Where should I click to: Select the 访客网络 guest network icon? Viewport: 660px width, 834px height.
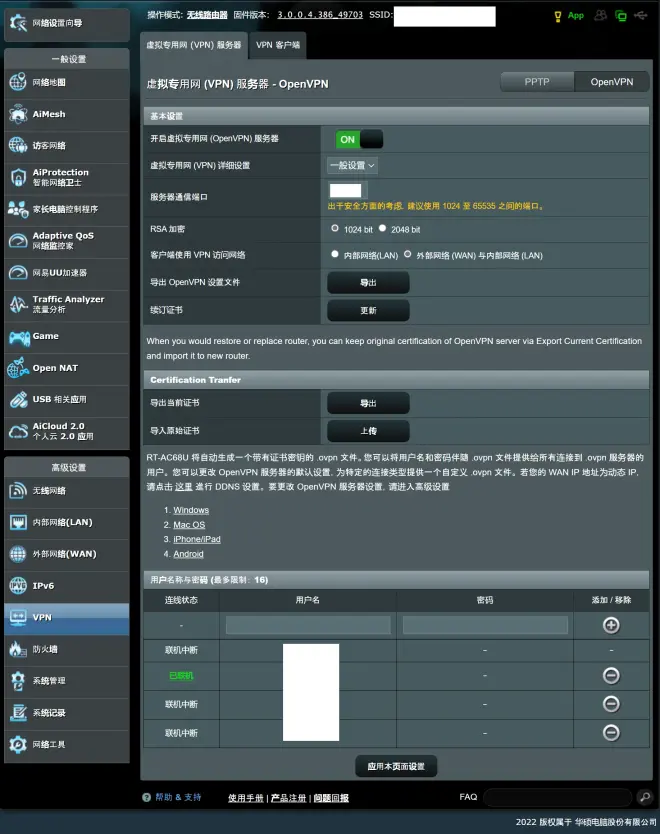(18, 145)
